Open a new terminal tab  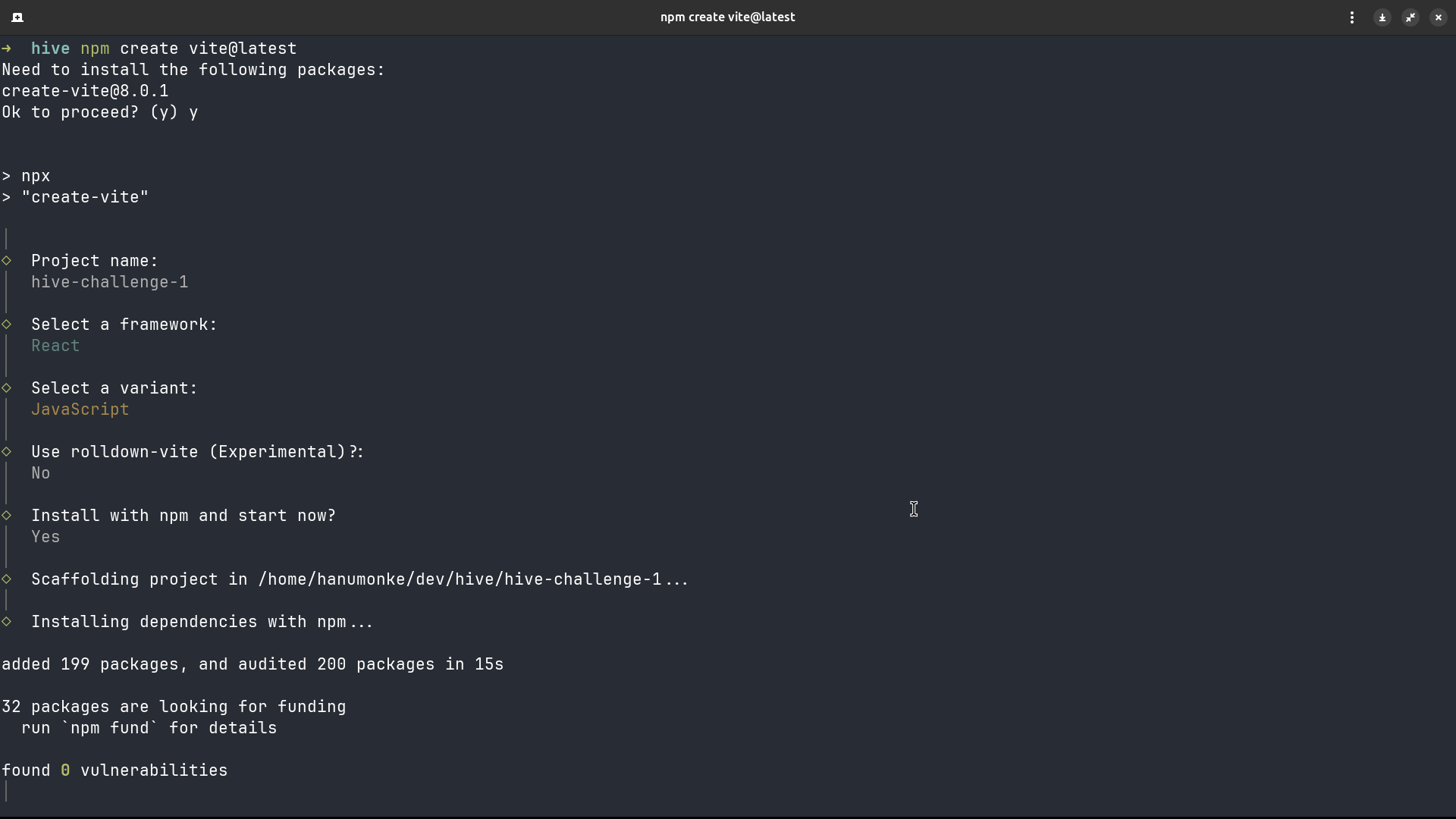[x=17, y=17]
